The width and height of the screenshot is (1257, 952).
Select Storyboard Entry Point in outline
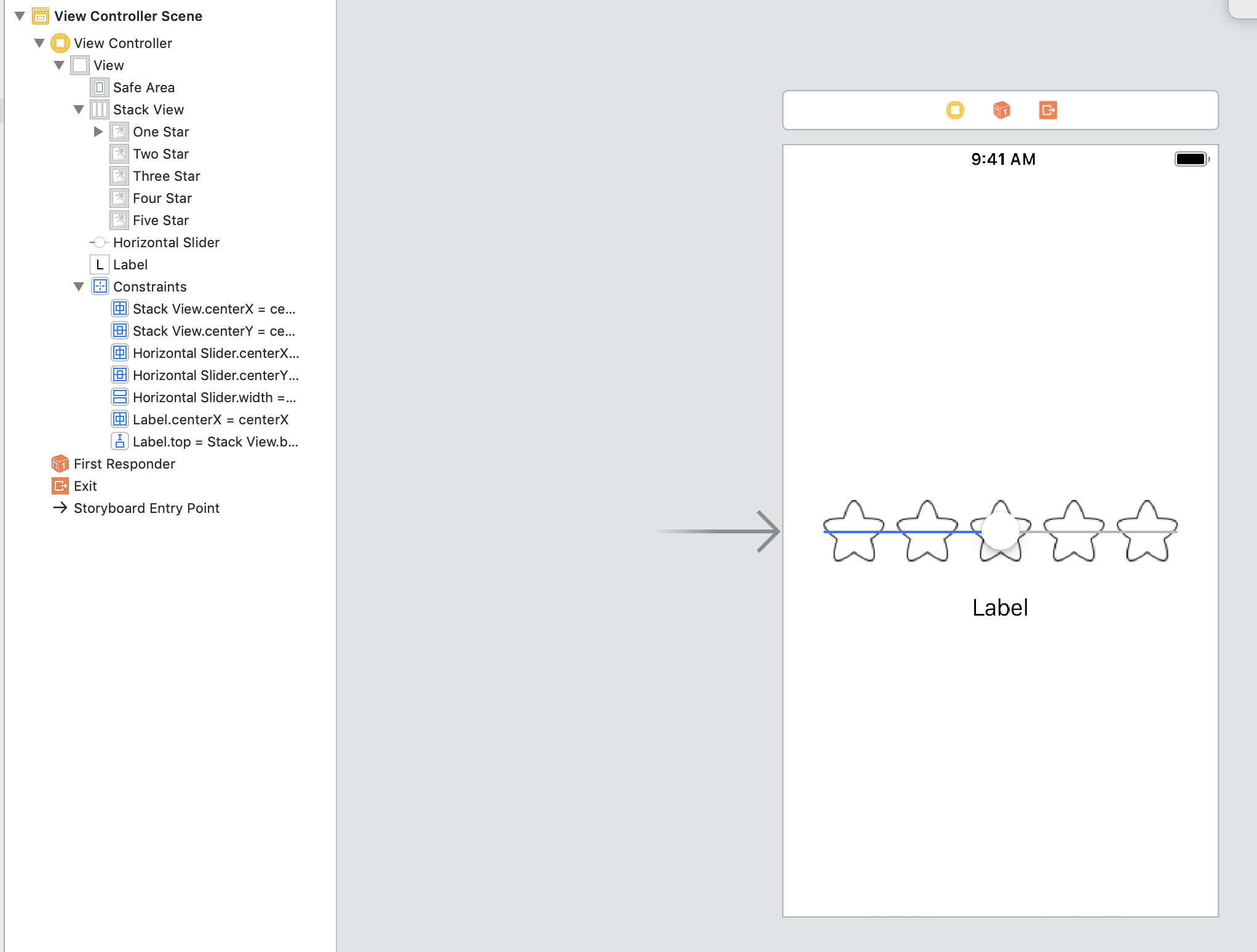[x=146, y=508]
